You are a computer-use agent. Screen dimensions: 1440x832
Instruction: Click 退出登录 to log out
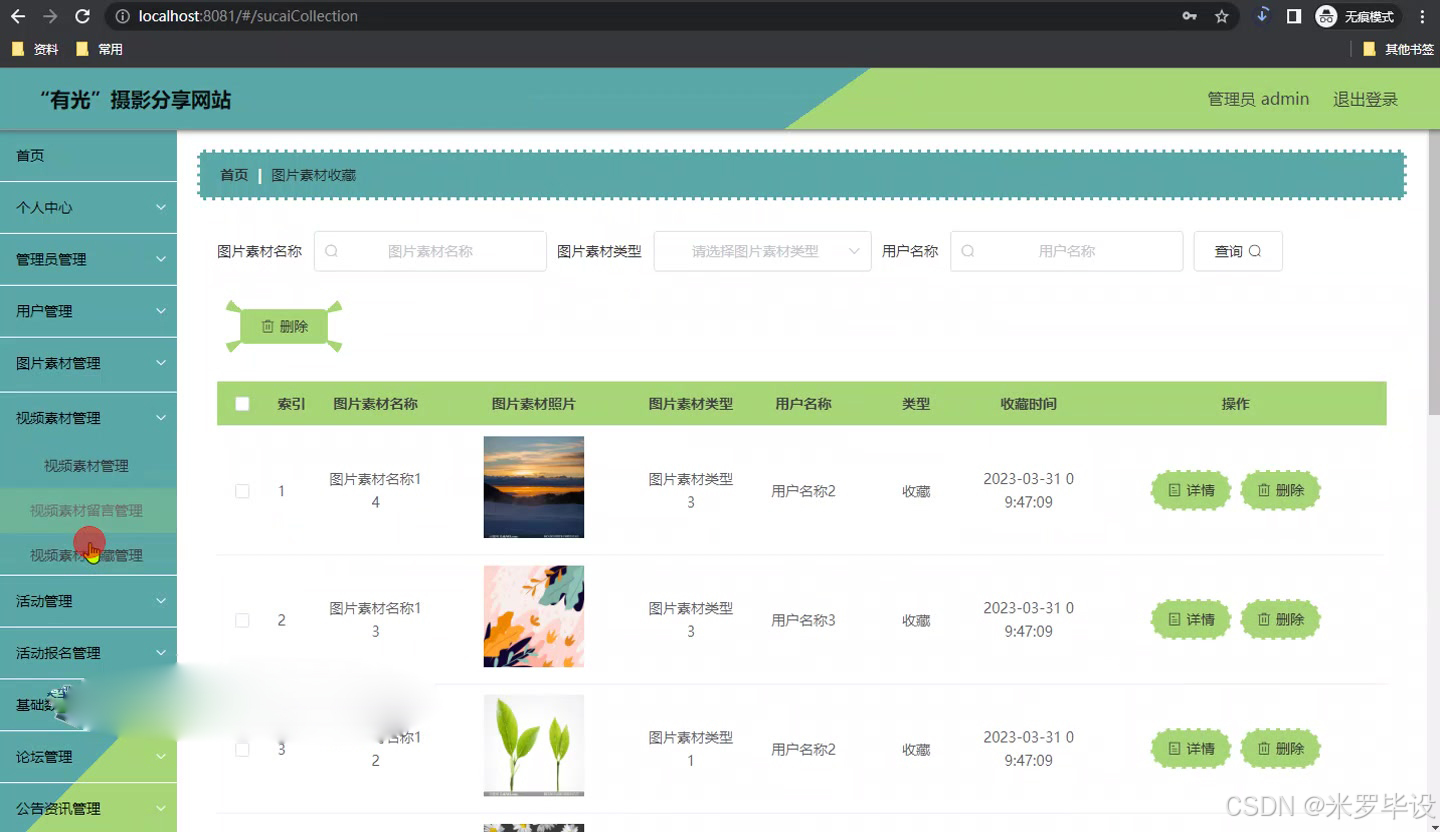click(x=1365, y=99)
